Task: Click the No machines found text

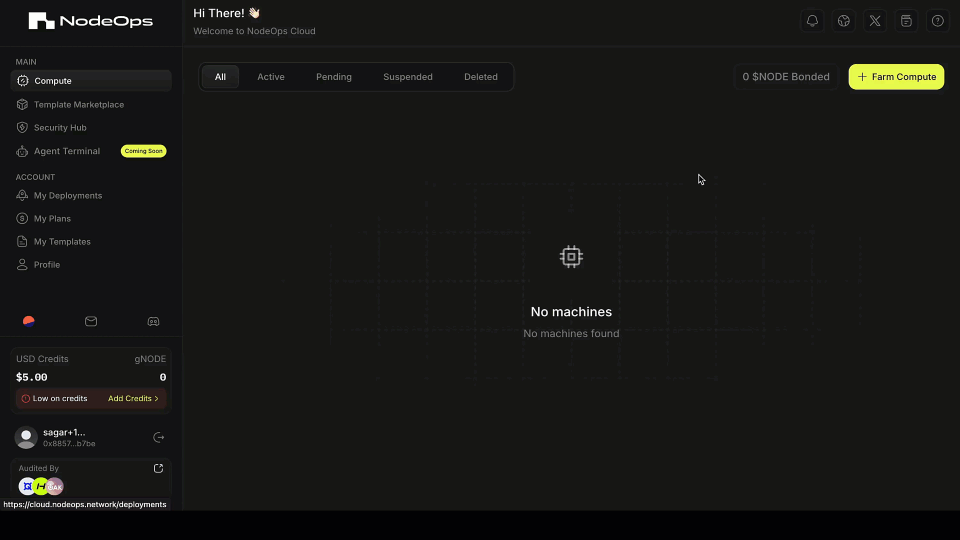Action: tap(571, 334)
